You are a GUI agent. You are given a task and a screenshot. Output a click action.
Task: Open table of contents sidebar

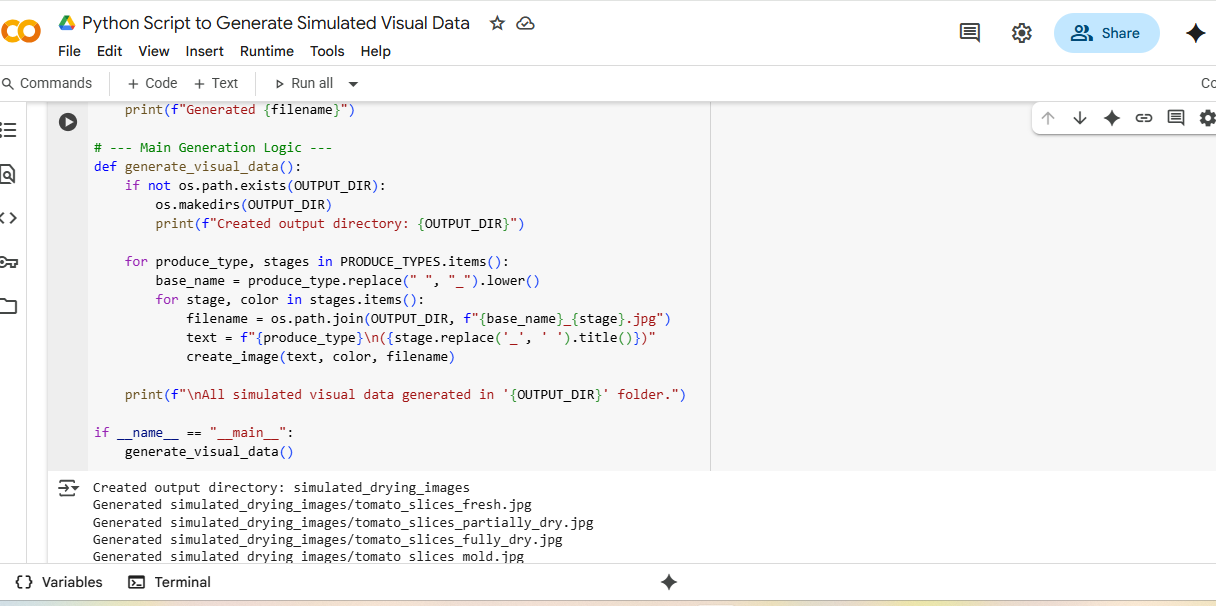(8, 130)
